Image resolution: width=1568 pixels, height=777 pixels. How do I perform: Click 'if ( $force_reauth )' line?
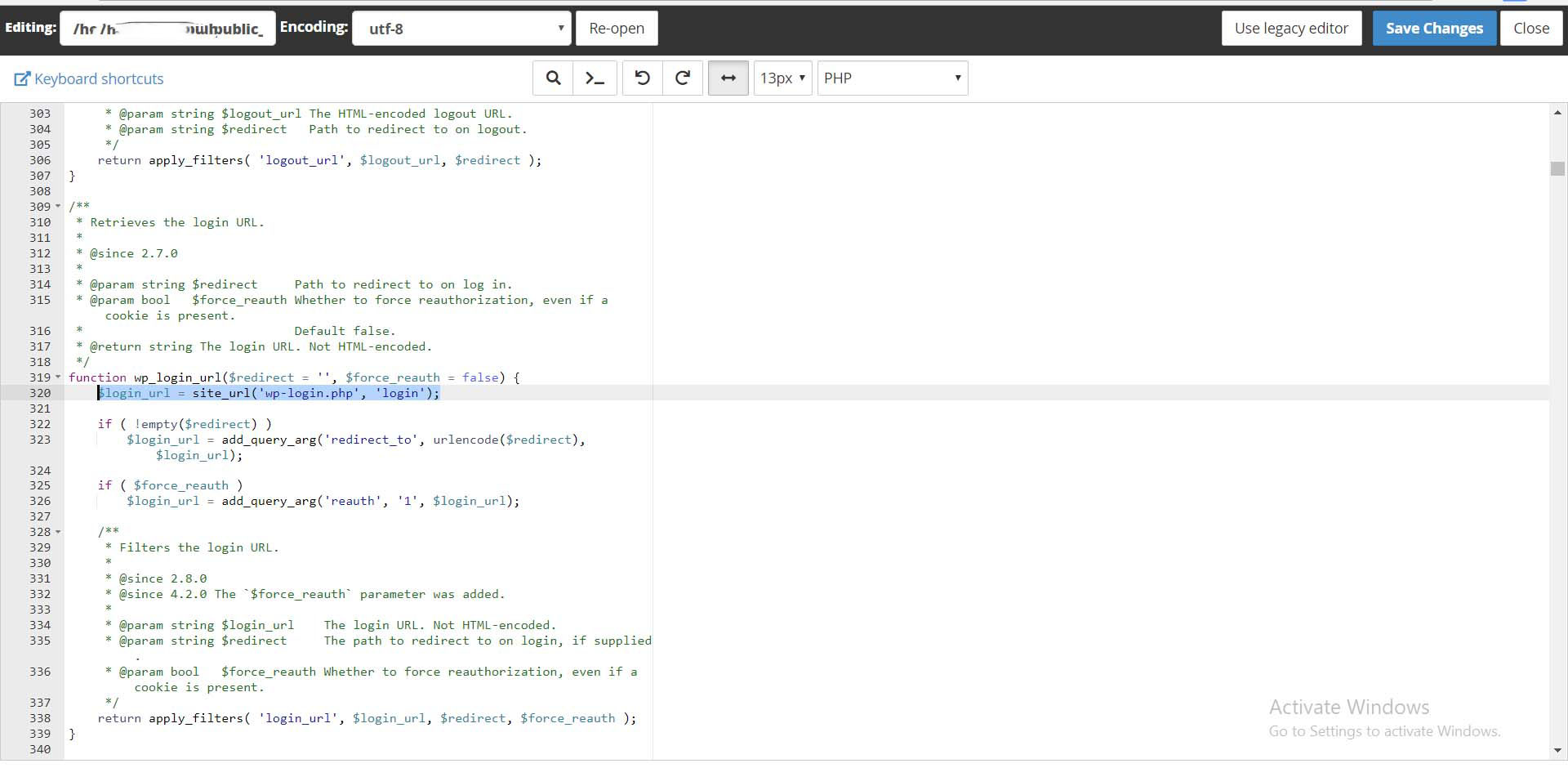tap(170, 485)
